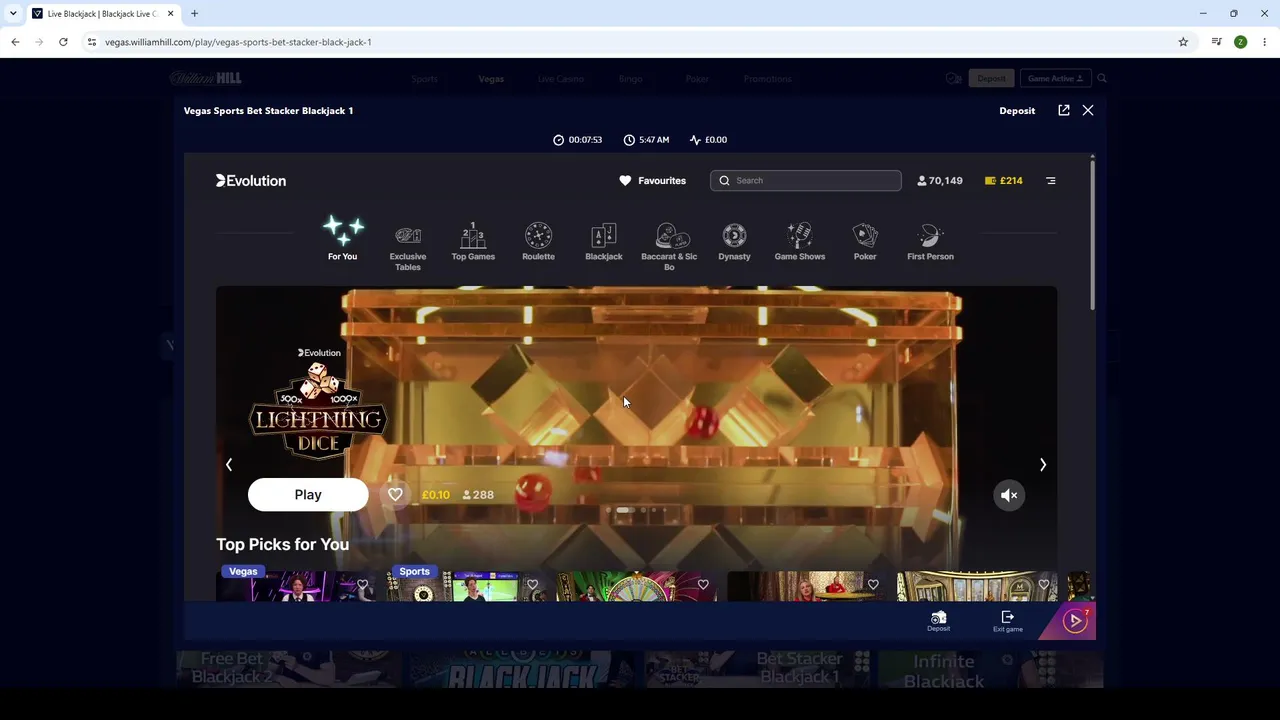Click the 70,149 players online counter
The image size is (1280, 720).
(940, 181)
